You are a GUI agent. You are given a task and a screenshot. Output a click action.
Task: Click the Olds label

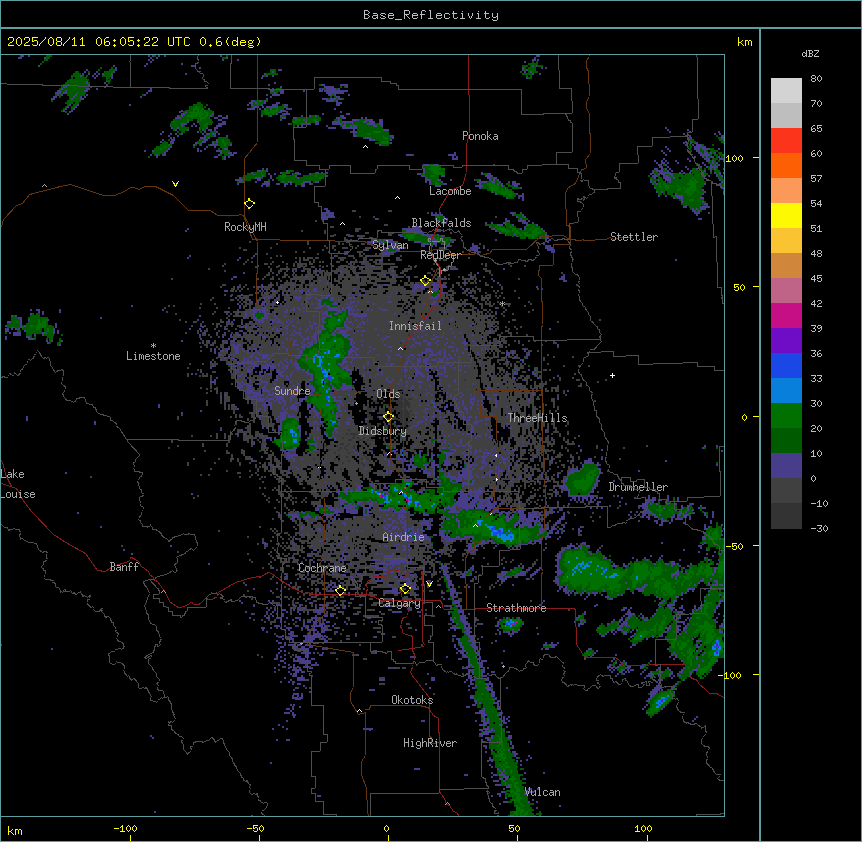pyautogui.click(x=388, y=394)
